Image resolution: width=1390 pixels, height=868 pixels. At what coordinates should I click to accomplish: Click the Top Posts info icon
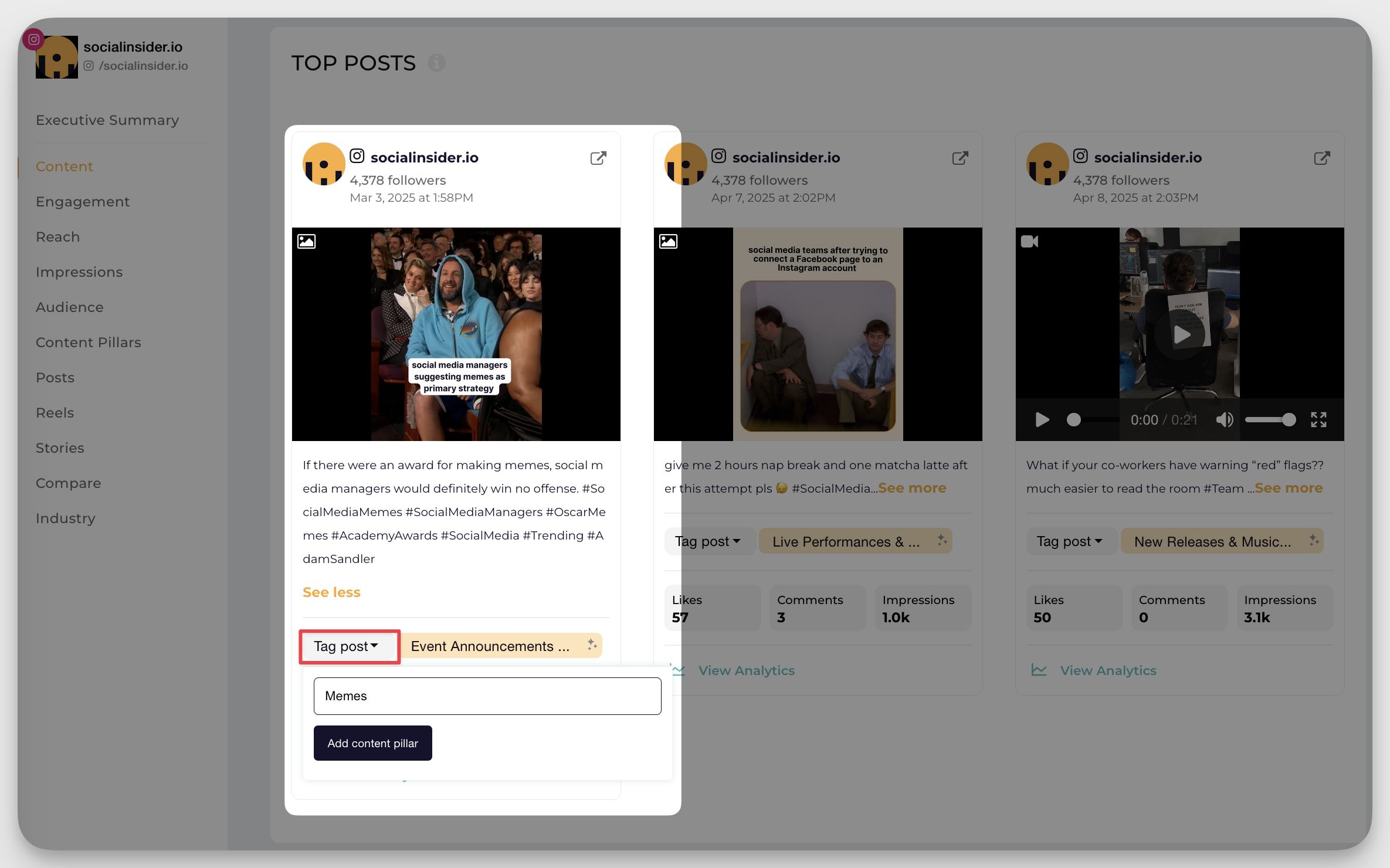tap(436, 63)
